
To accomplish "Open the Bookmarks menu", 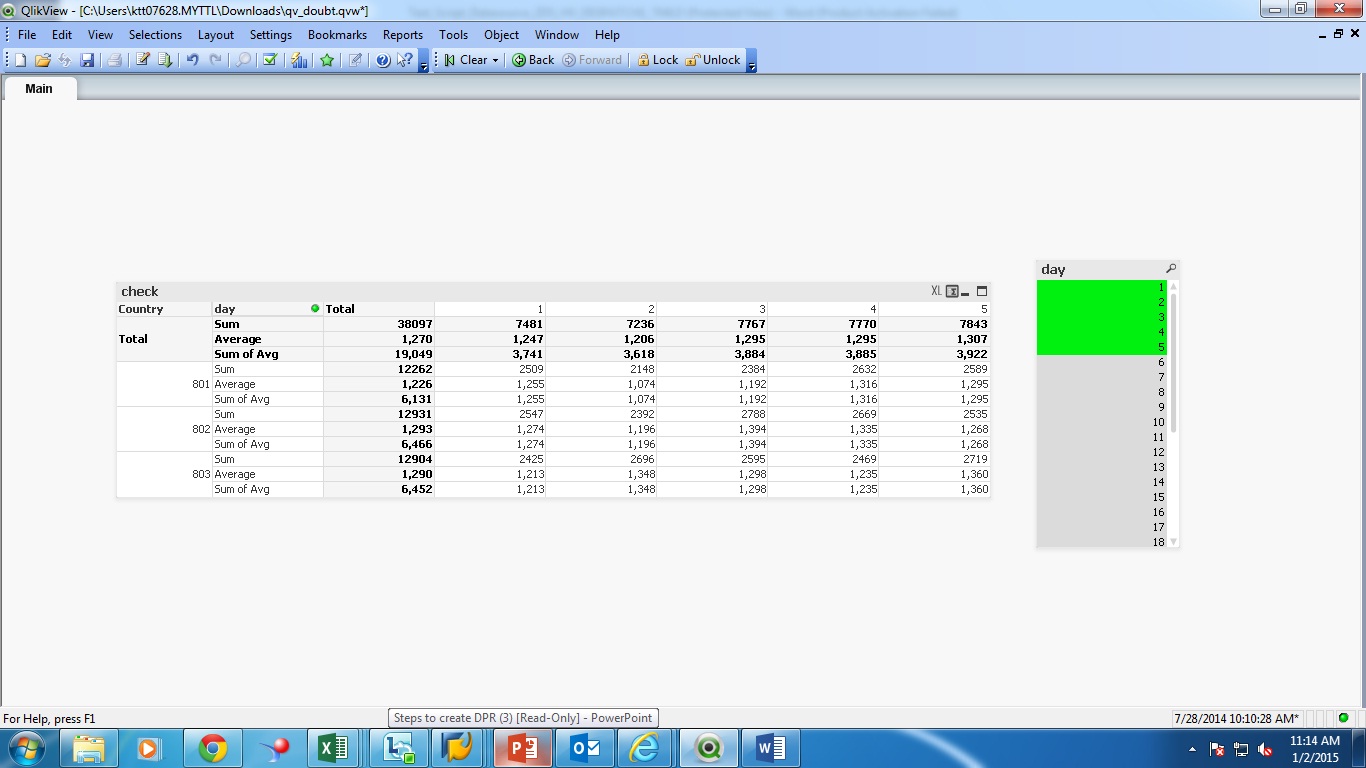I will [x=337, y=34].
